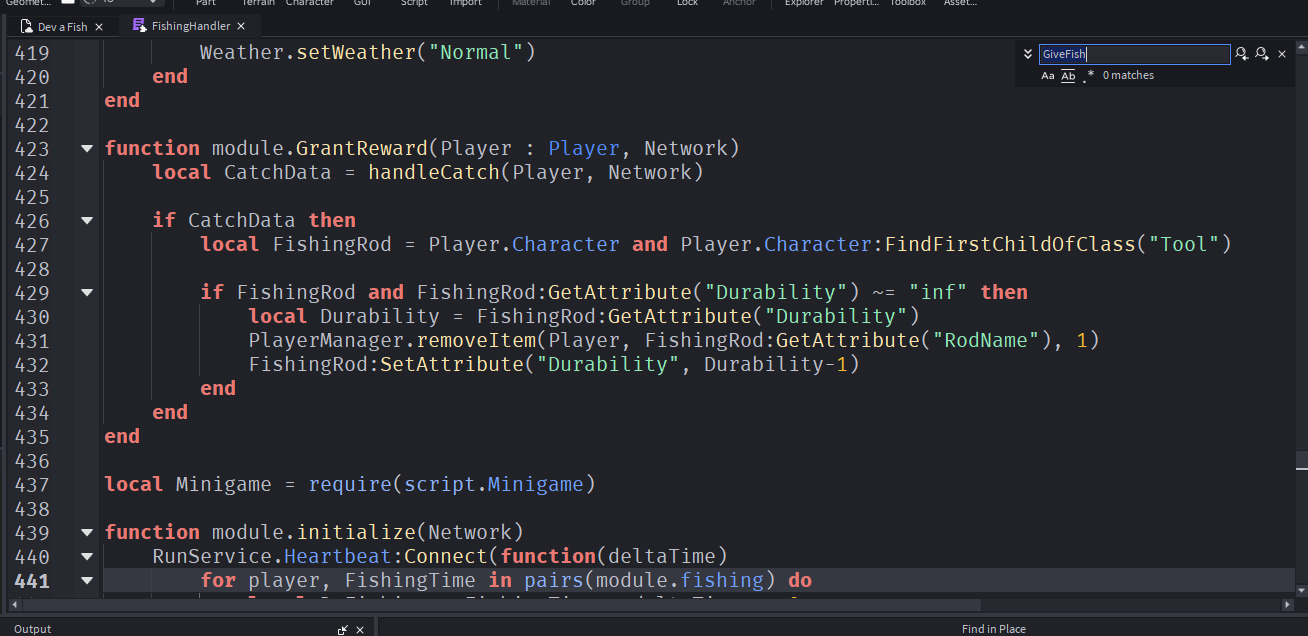This screenshot has height=636, width=1308.
Task: Collapse the if CatchData block at line 426
Action: point(87,221)
